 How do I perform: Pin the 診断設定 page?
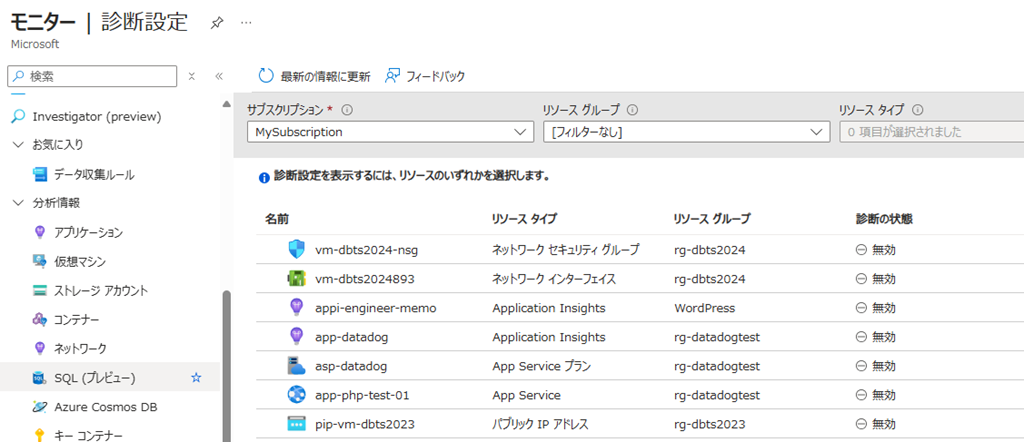[216, 23]
